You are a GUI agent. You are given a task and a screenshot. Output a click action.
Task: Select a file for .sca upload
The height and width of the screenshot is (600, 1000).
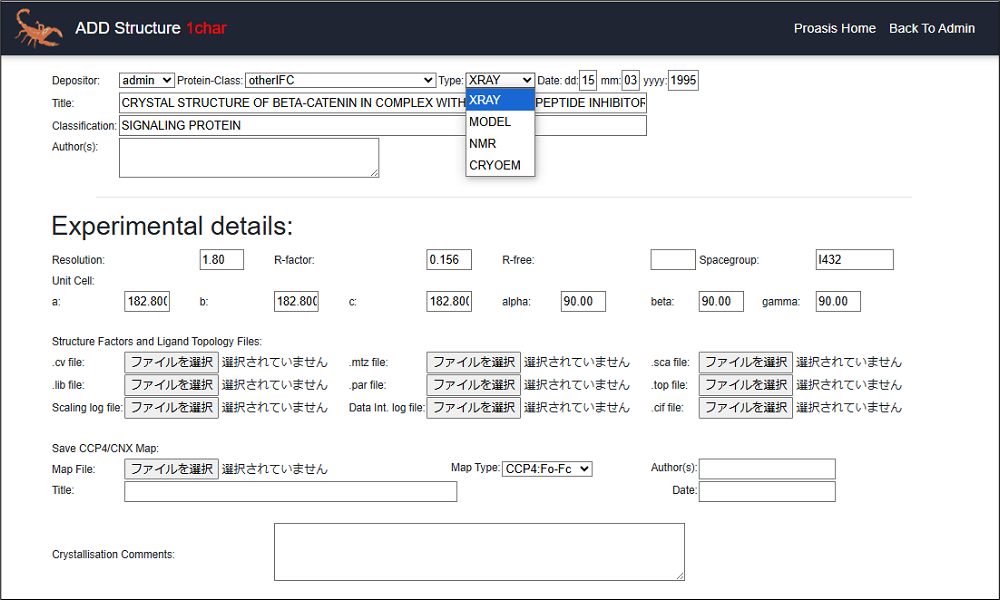tap(745, 362)
